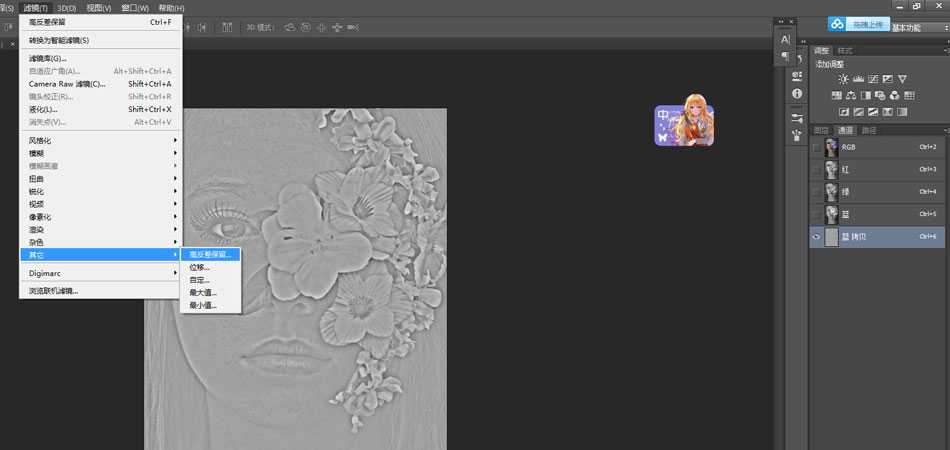Add a Color Balance (scales) adjustment
Image resolution: width=950 pixels, height=450 pixels.
point(851,96)
